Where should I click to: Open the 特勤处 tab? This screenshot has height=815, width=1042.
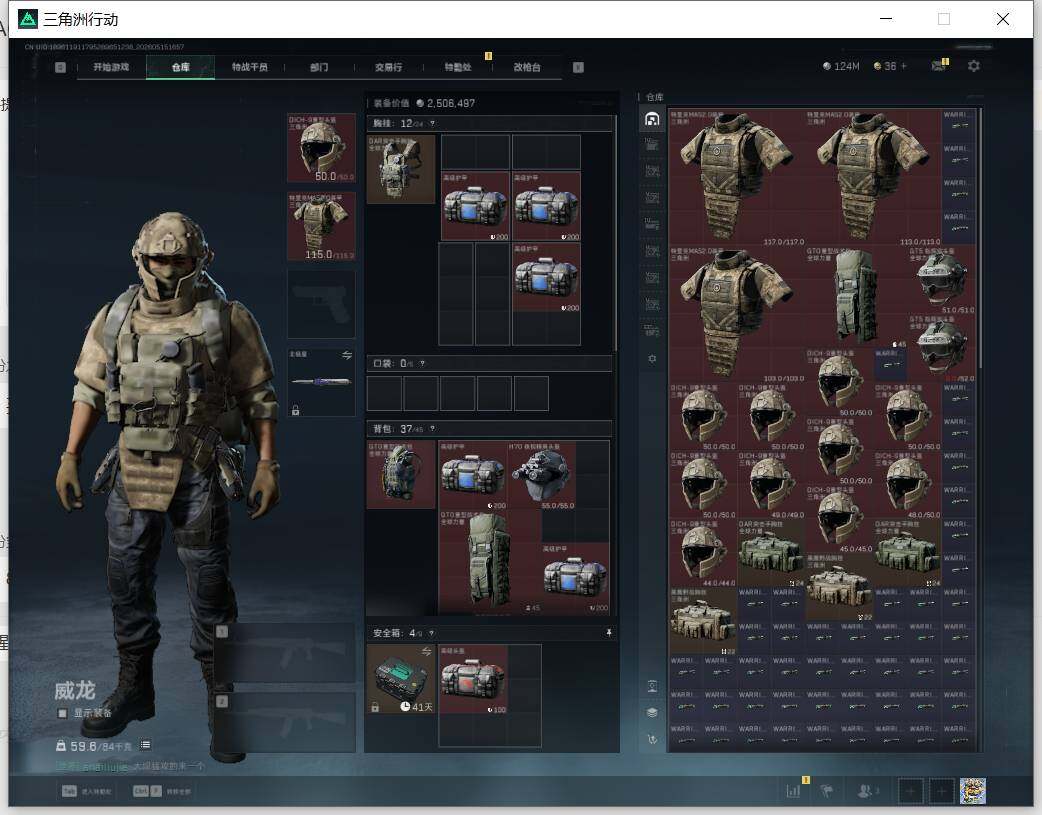[x=458, y=67]
